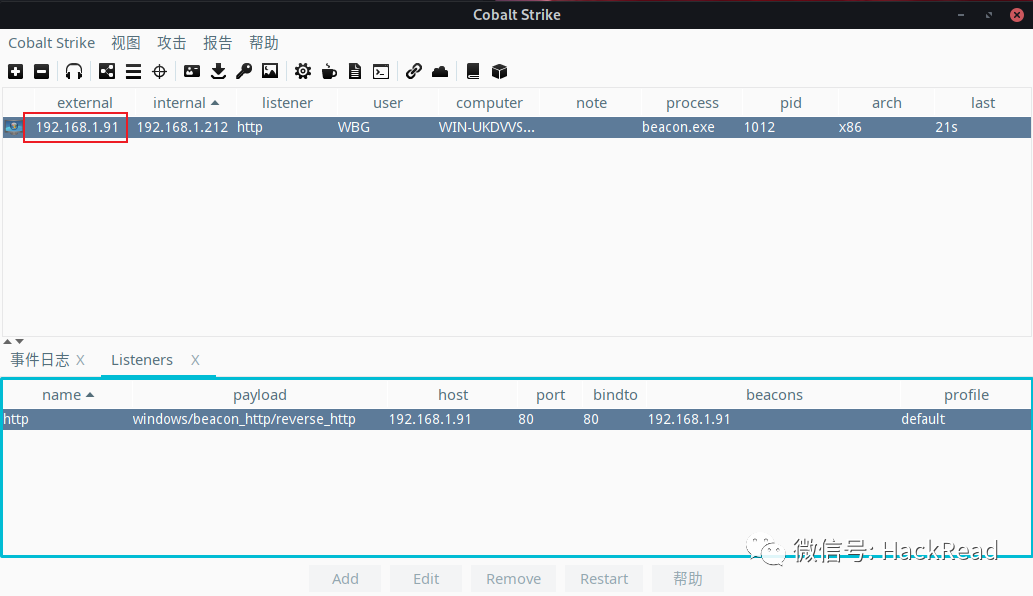Sort listeners by port column header
The height and width of the screenshot is (596, 1033).
550,394
